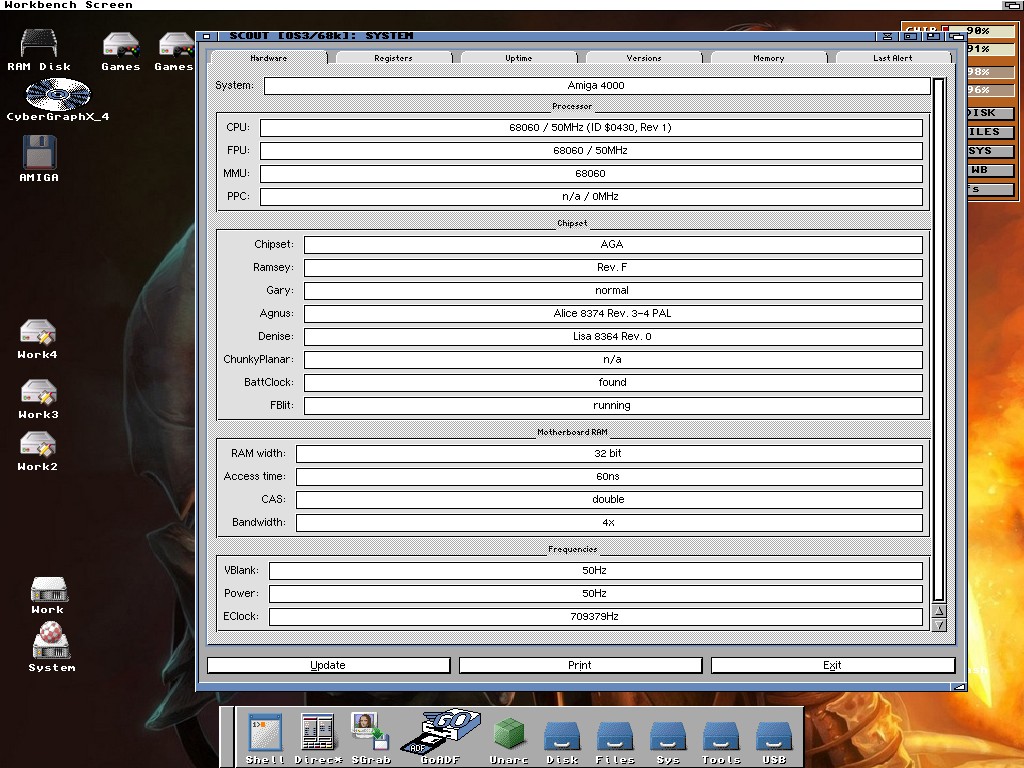This screenshot has height=768, width=1024.
Task: Switch to the Uptime tab
Action: click(519, 58)
